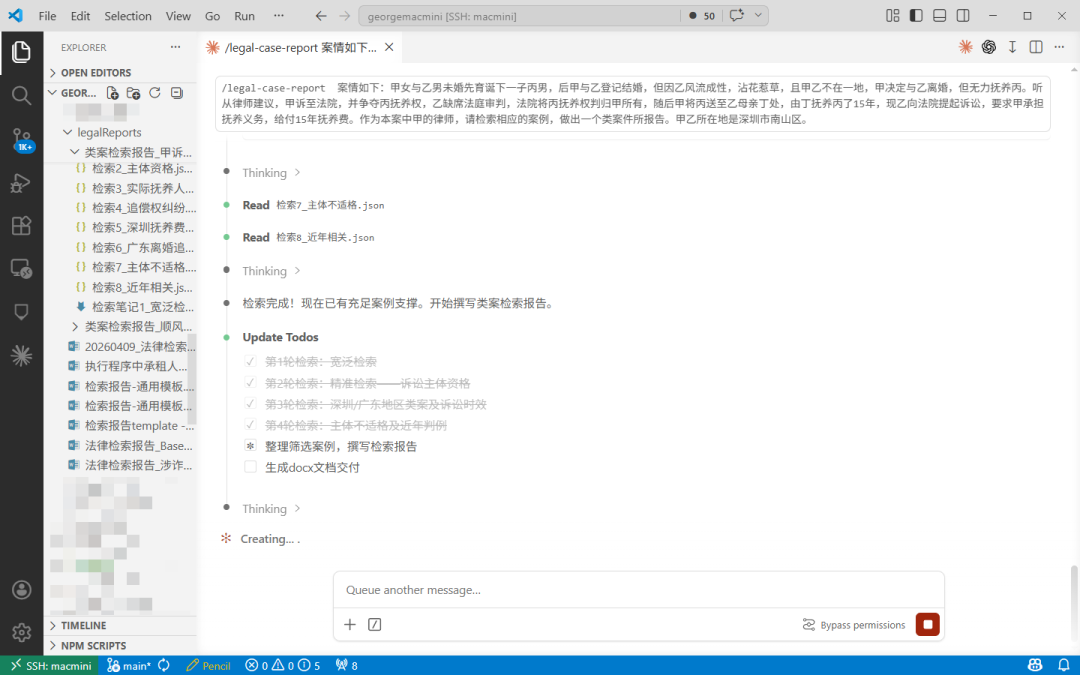Open the Edit menu
The height and width of the screenshot is (675, 1080).
(x=81, y=16)
